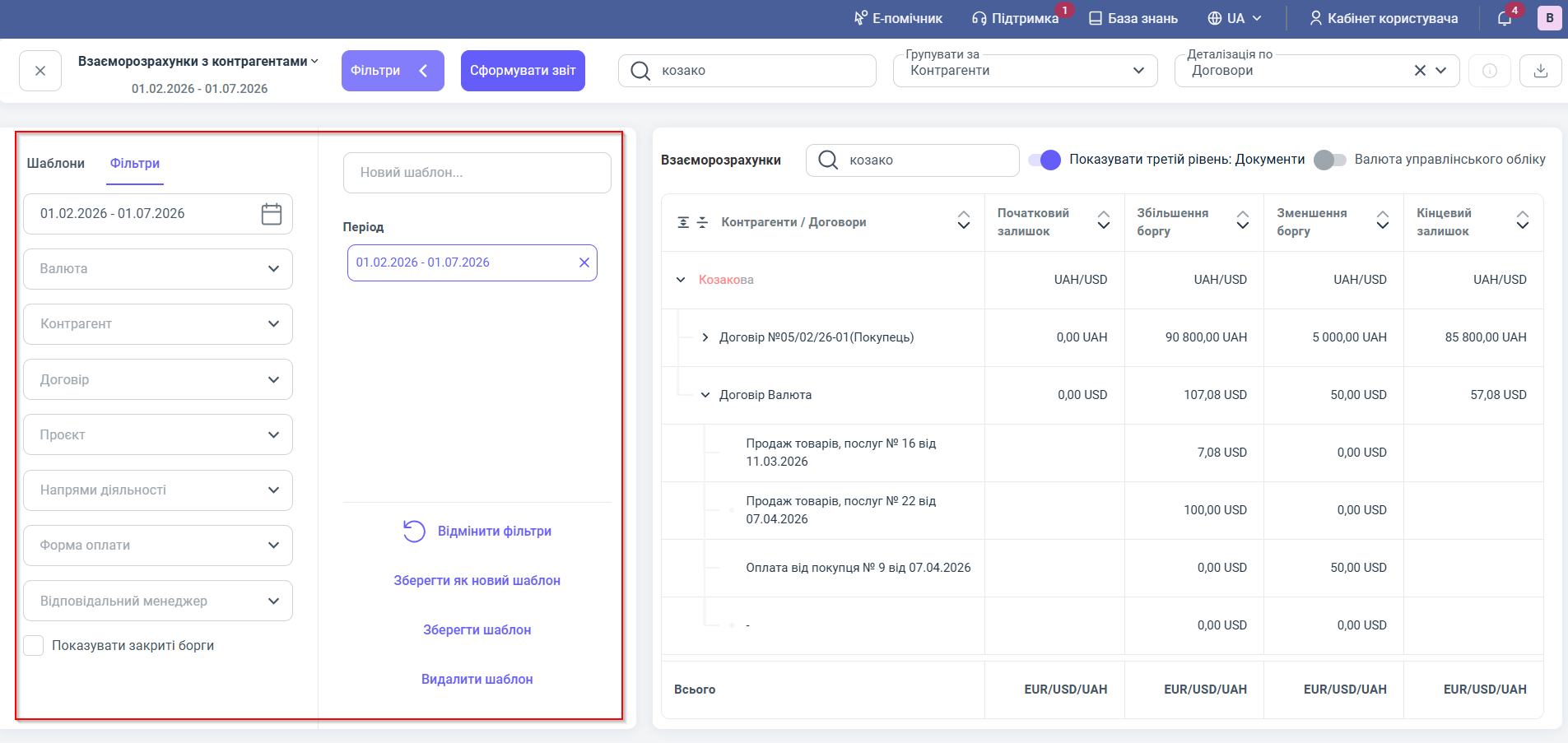Remove the Період filter chip with X
Viewport: 1568px width, 743px height.
[x=584, y=262]
